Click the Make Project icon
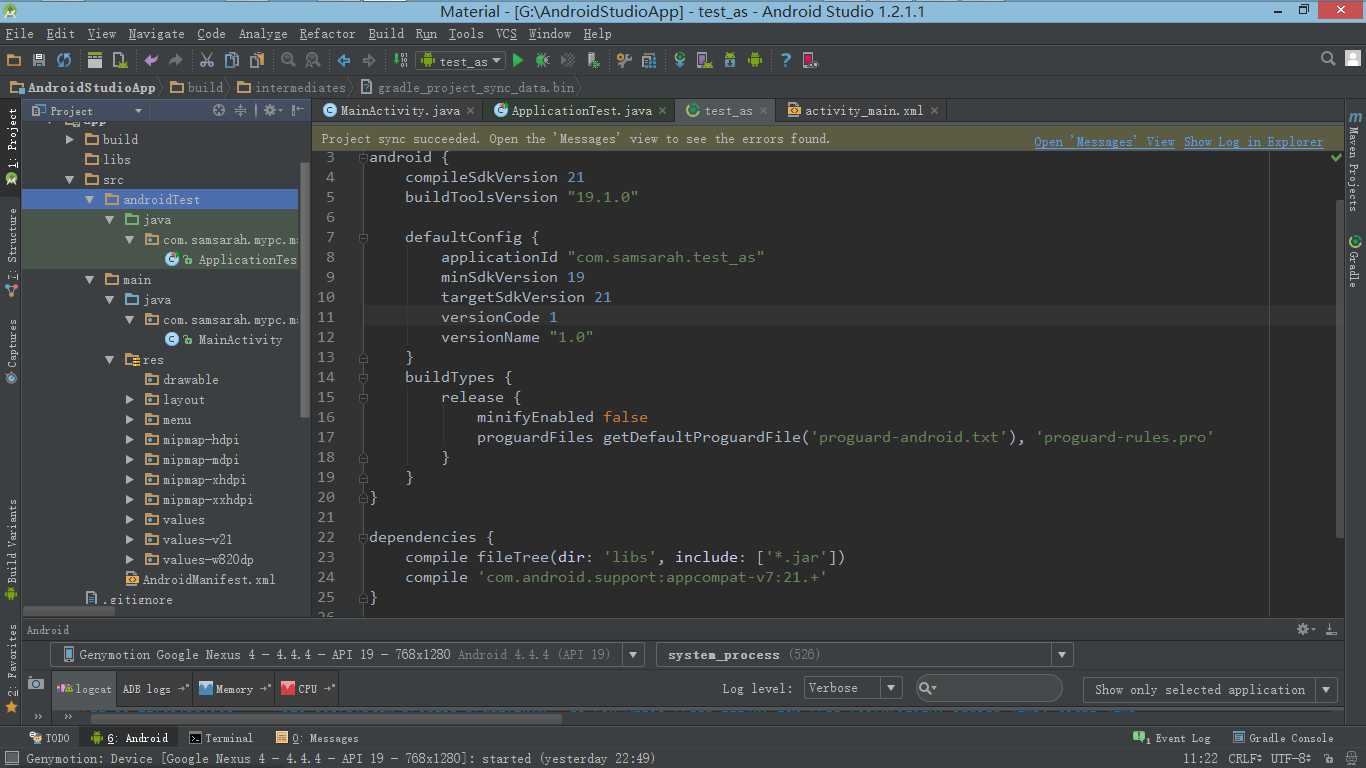The image size is (1366, 768). coord(400,61)
